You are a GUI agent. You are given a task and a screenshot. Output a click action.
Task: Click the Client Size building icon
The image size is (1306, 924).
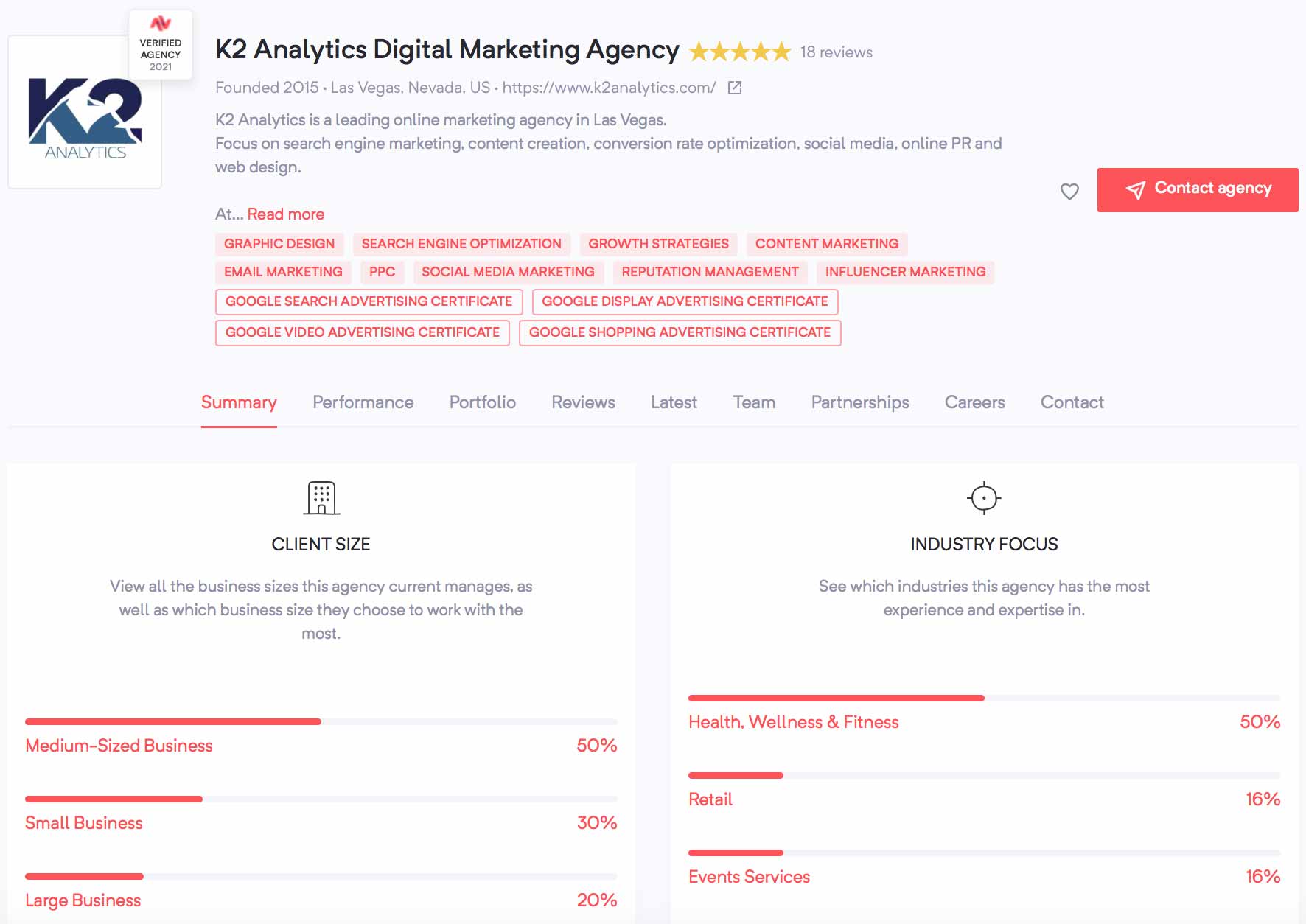click(x=321, y=498)
